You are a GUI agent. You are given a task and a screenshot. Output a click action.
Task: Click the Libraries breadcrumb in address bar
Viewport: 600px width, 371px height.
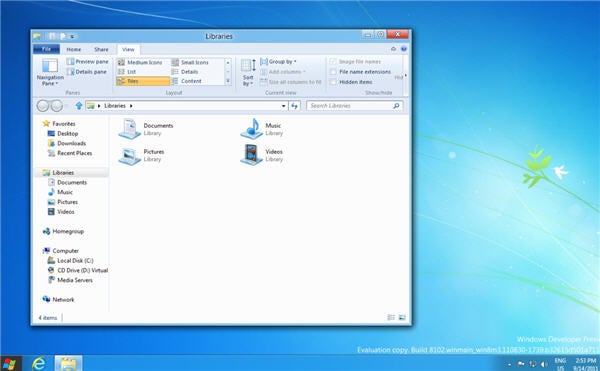tap(115, 106)
